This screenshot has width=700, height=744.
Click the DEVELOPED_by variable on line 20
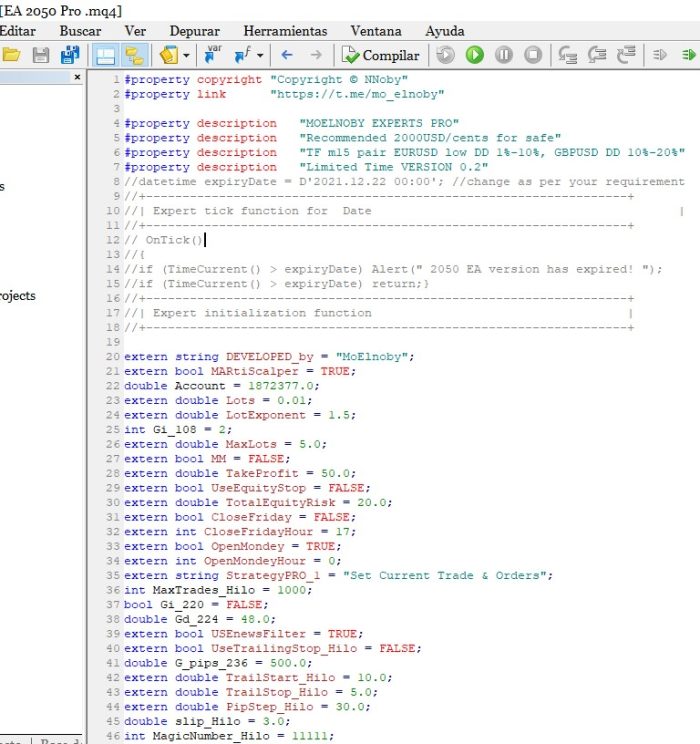tap(270, 357)
